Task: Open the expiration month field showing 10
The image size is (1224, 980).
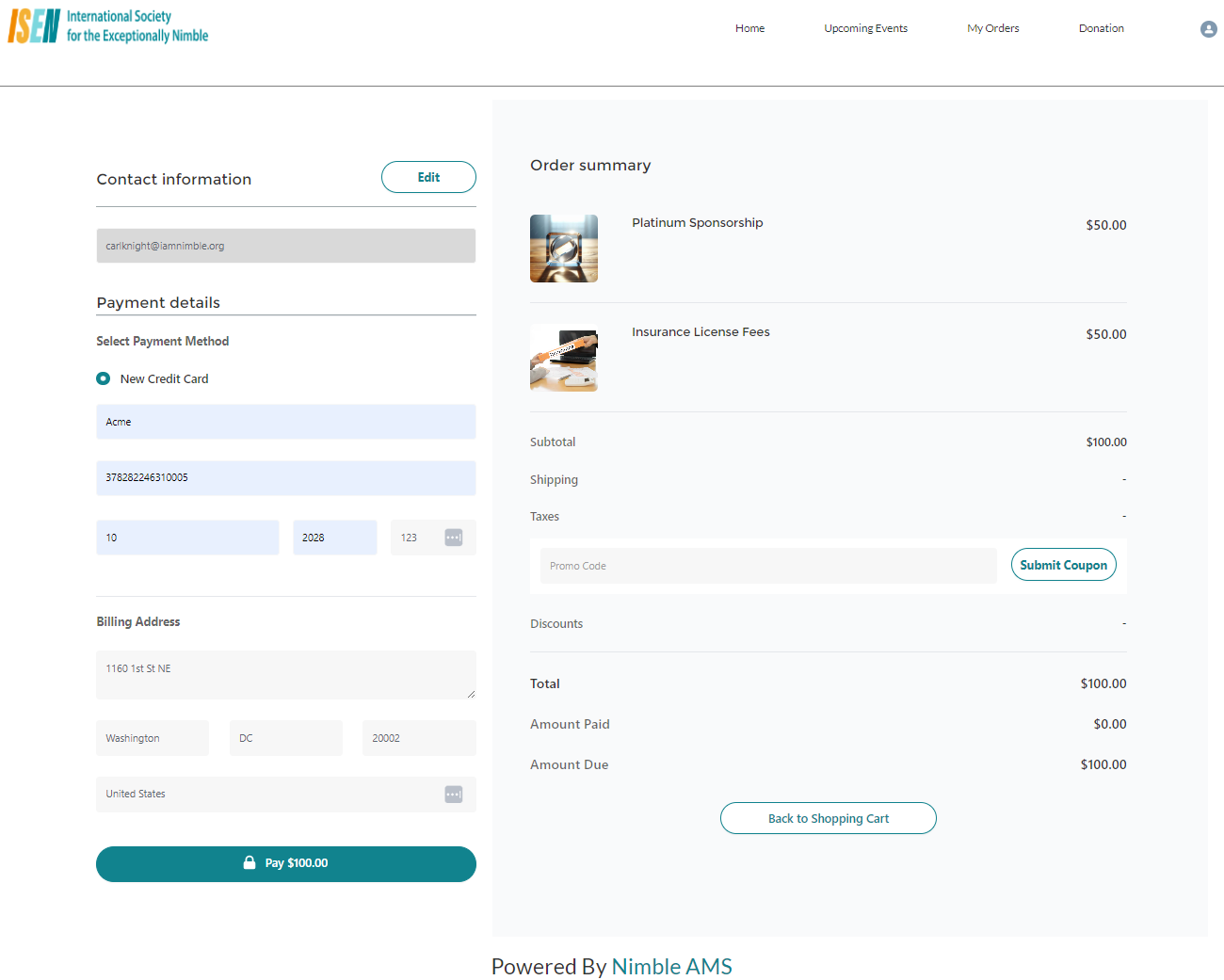Action: (x=187, y=538)
